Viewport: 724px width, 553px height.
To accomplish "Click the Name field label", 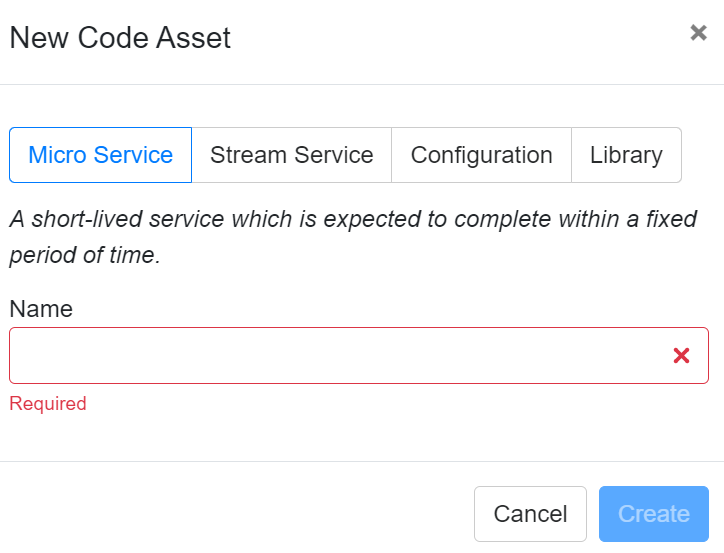I will click(41, 309).
